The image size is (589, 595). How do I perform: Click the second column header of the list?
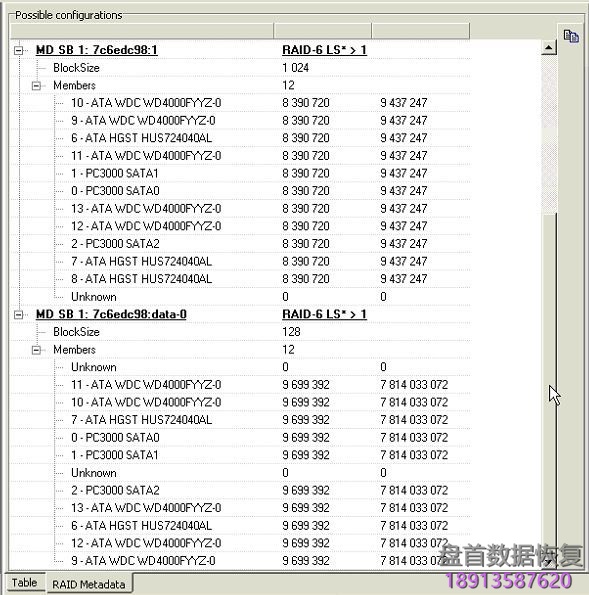pyautogui.click(x=323, y=31)
